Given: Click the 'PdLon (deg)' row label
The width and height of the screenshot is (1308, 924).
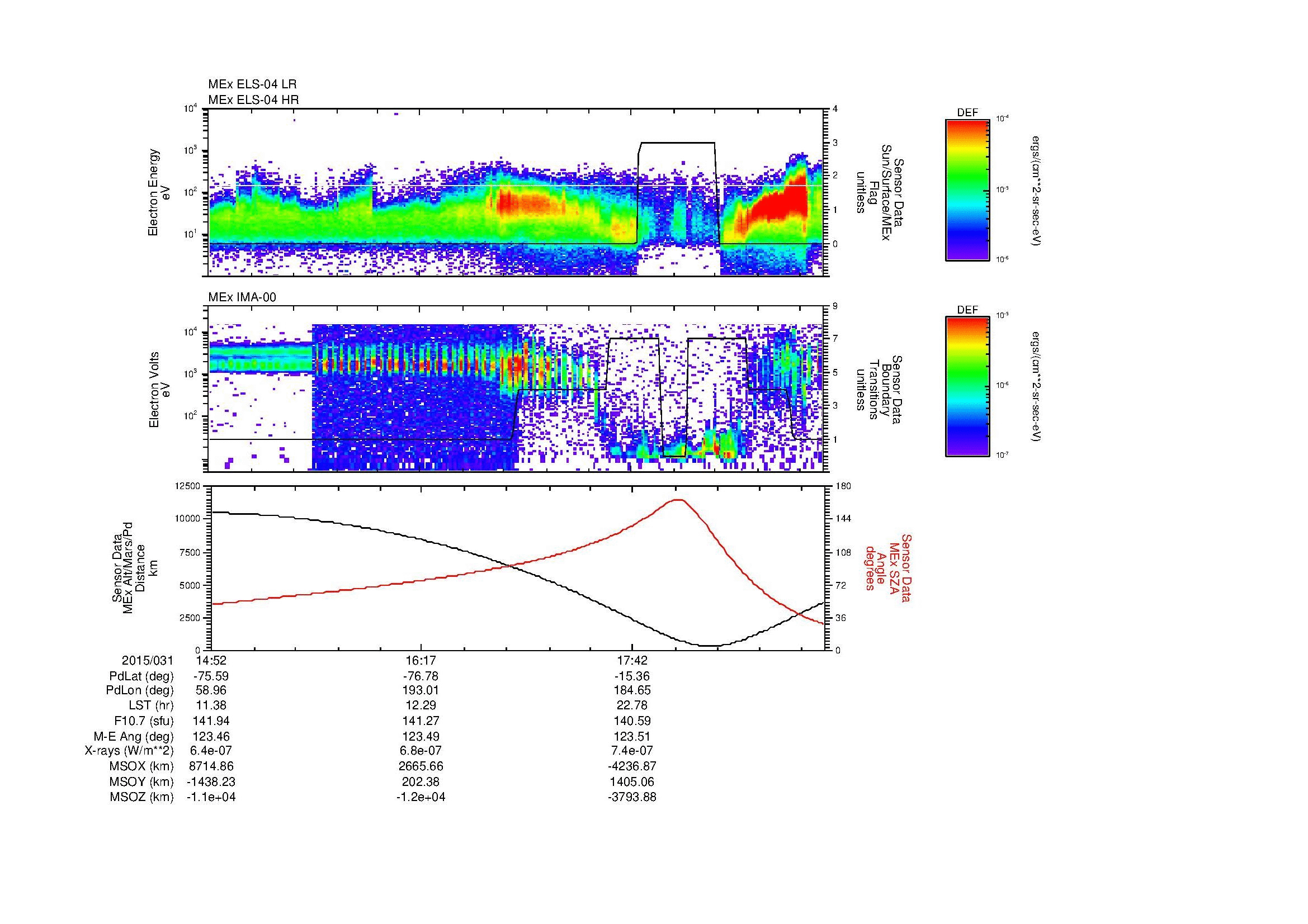Looking at the screenshot, I should 140,690.
